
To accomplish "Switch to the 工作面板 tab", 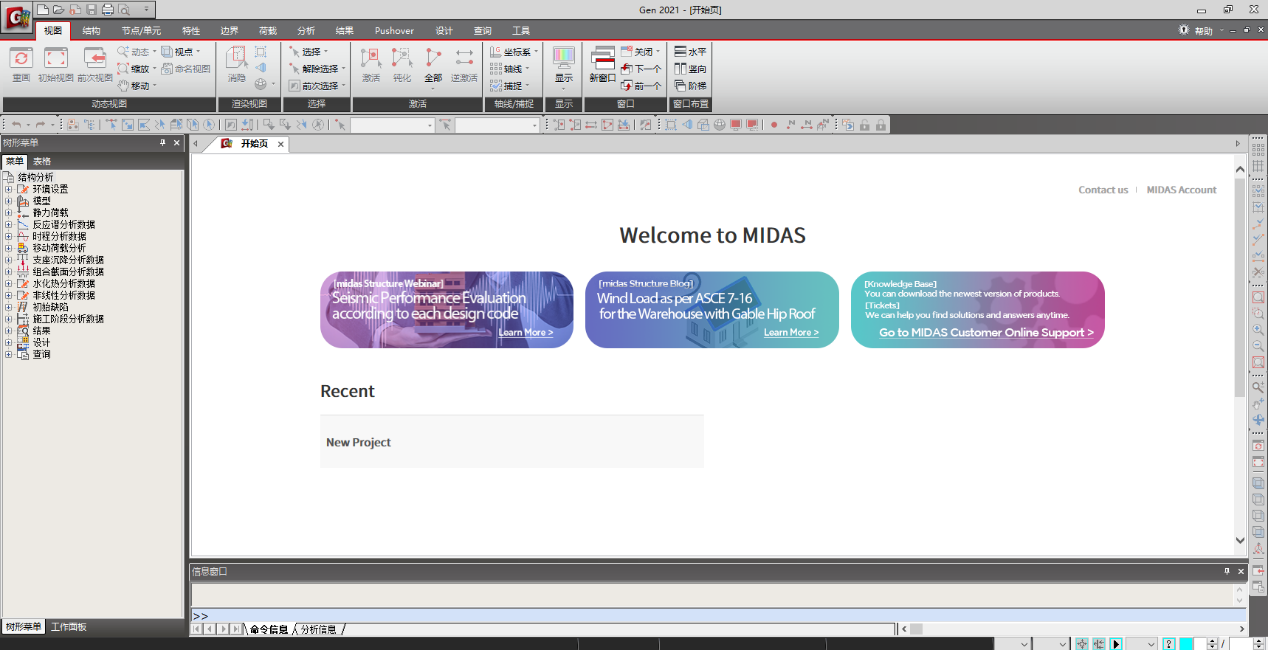I will [69, 627].
